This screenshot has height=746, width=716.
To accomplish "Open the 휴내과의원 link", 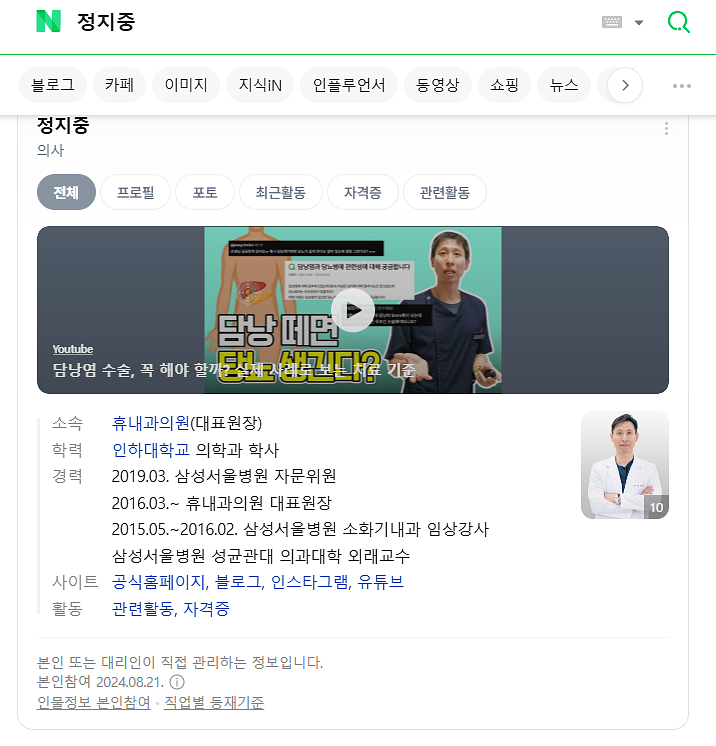I will pyautogui.click(x=150, y=423).
